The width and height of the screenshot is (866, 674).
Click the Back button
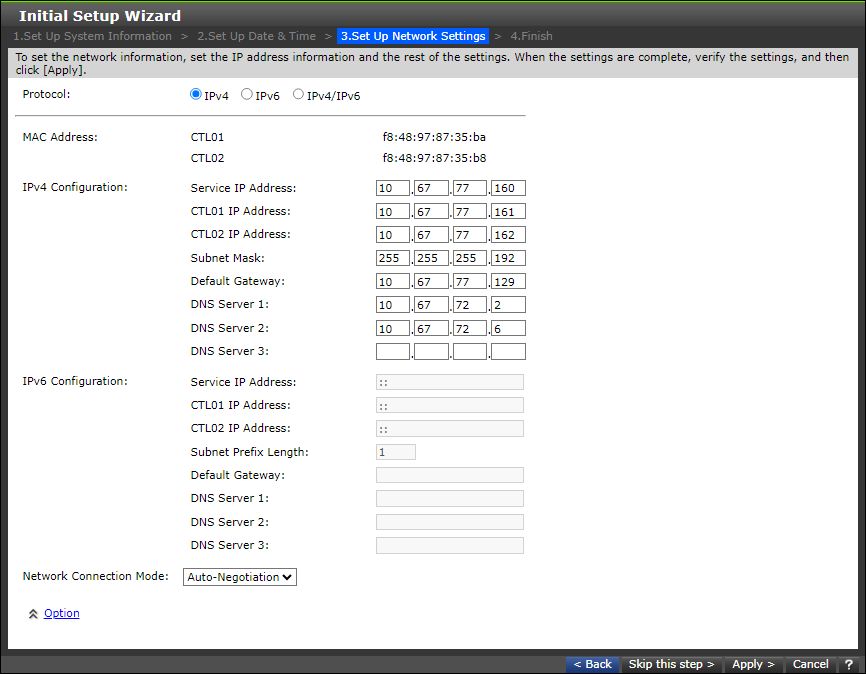(592, 664)
